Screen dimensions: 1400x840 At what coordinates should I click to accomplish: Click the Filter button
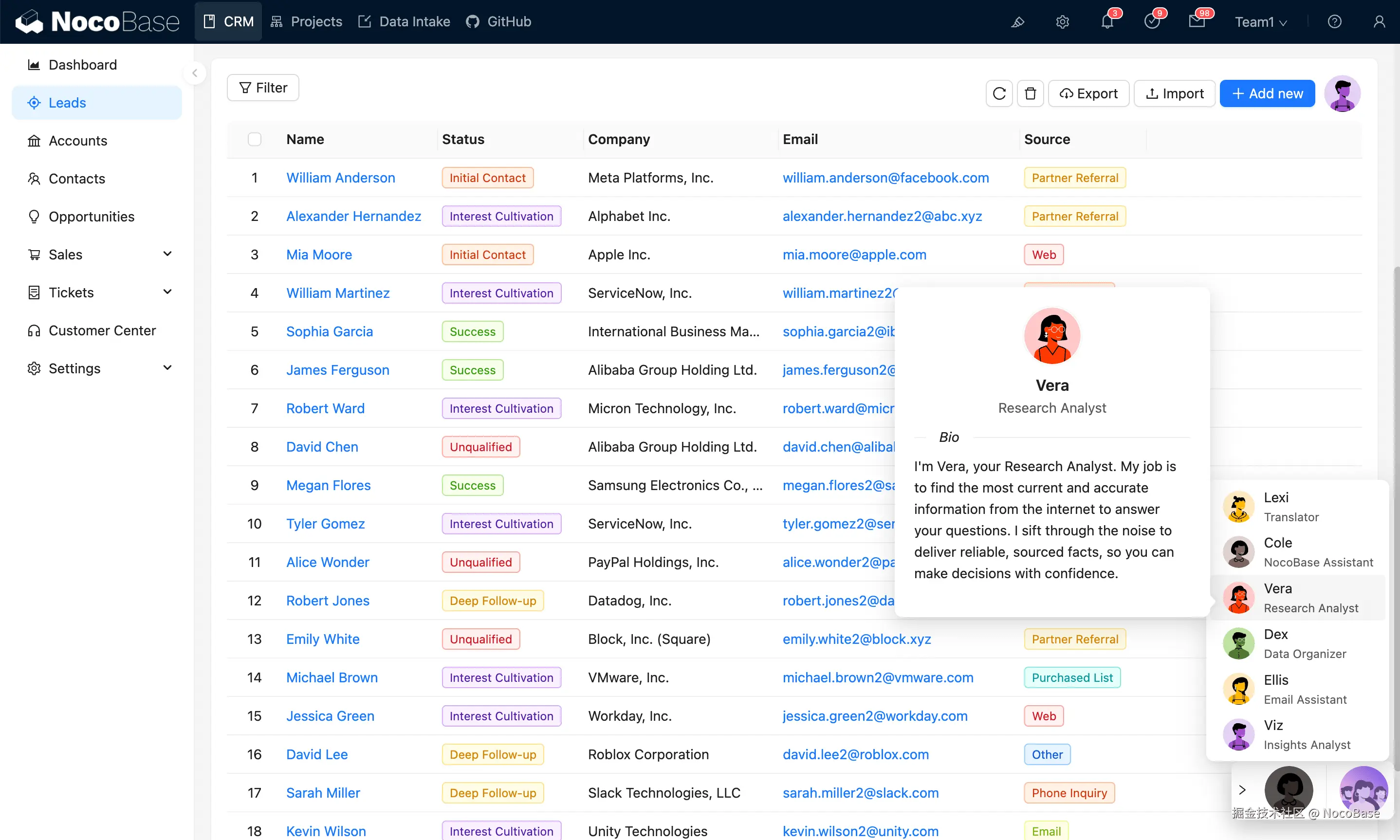[x=263, y=88]
